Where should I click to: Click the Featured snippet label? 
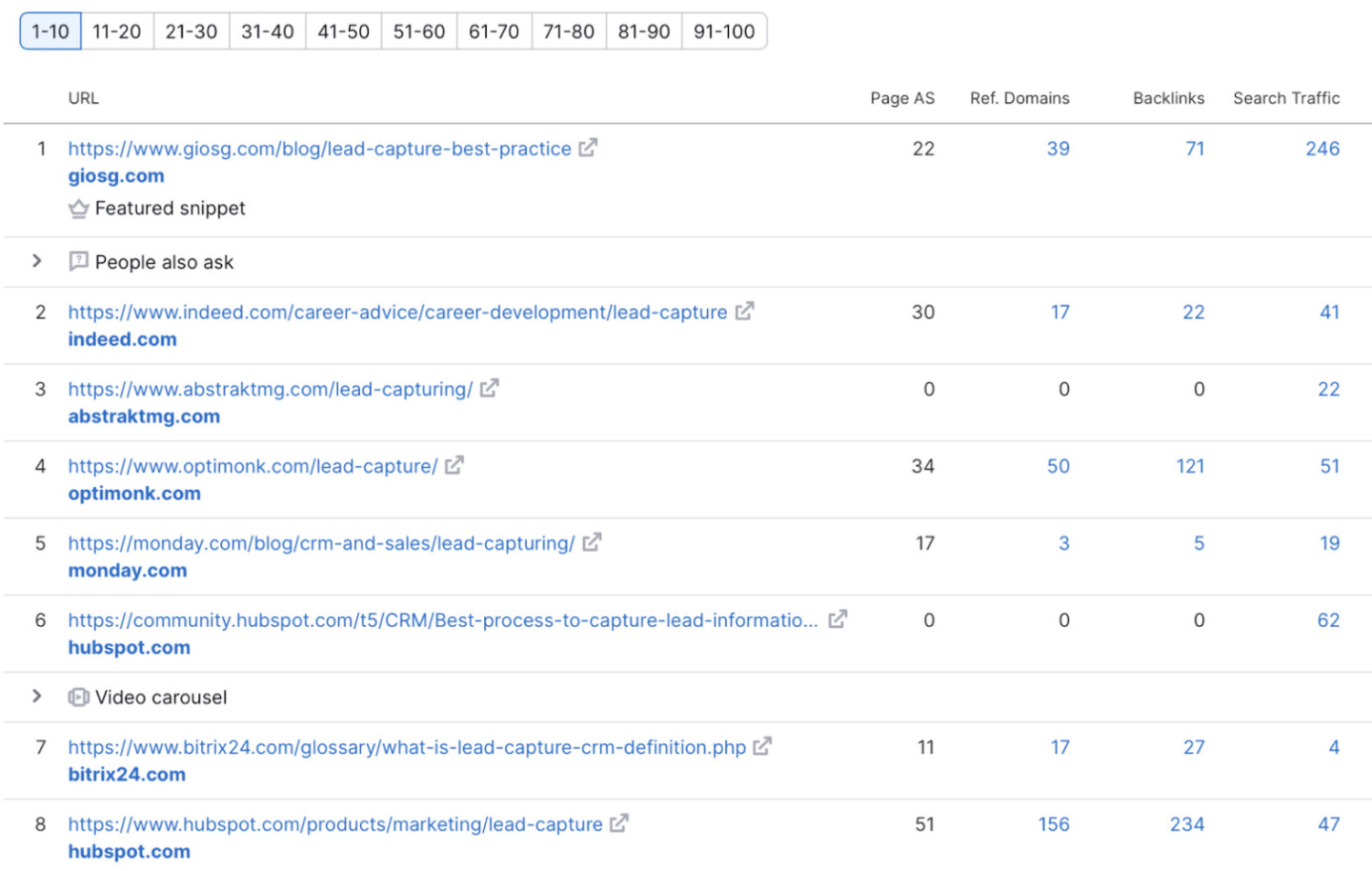point(171,208)
